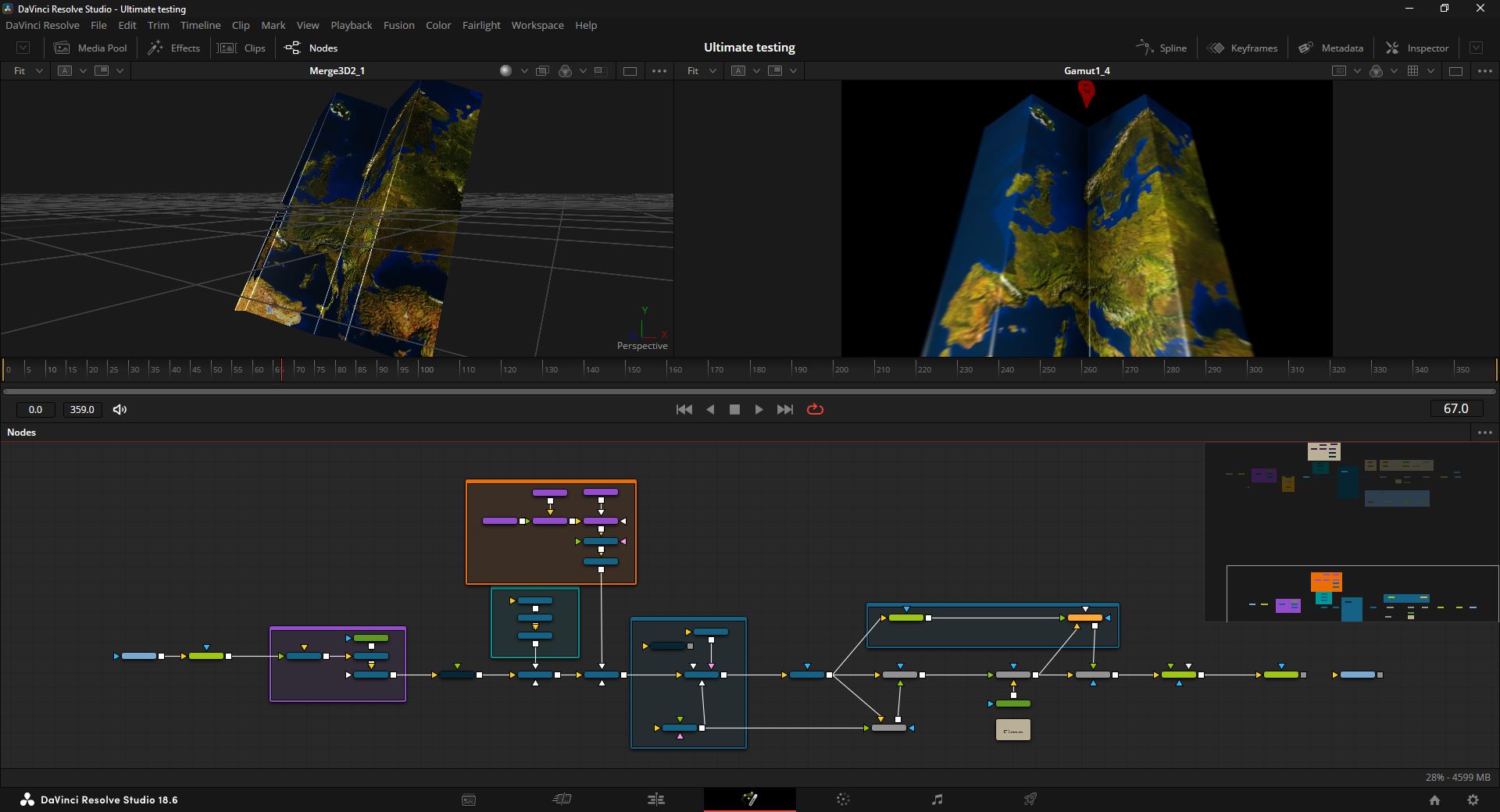Open the Workspace menu
The height and width of the screenshot is (812, 1500).
click(537, 25)
